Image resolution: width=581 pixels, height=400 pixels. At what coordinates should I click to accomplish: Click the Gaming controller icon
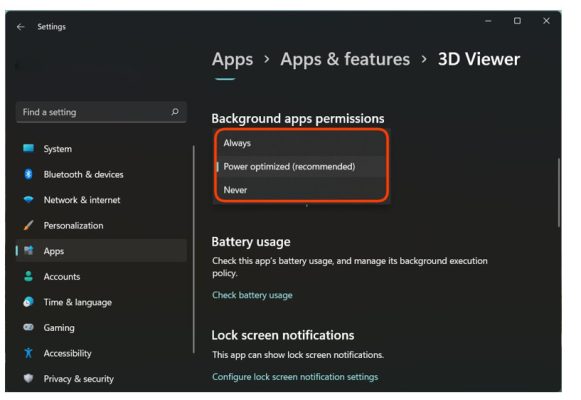tap(29, 327)
